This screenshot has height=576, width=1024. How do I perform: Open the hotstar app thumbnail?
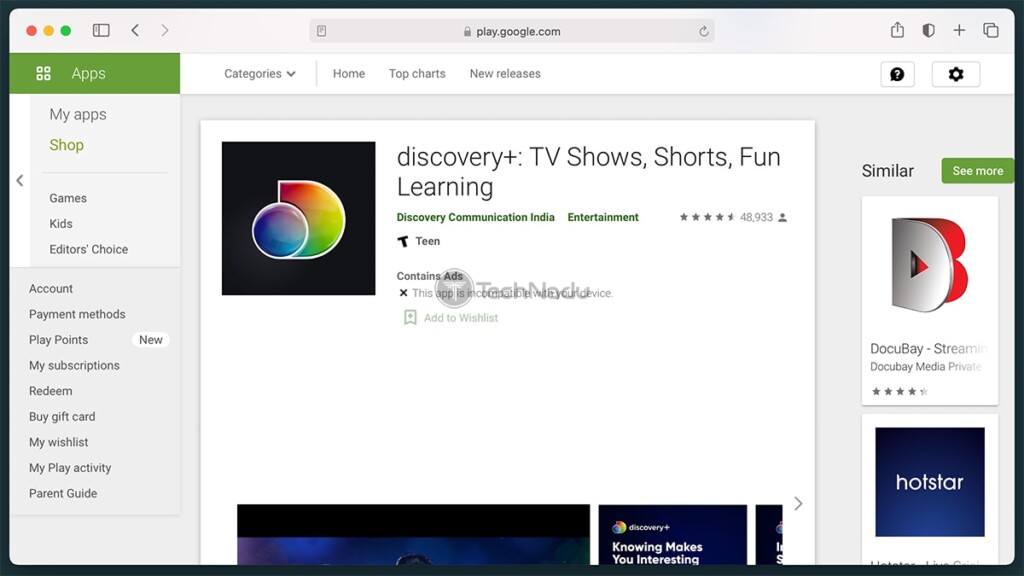pos(929,482)
